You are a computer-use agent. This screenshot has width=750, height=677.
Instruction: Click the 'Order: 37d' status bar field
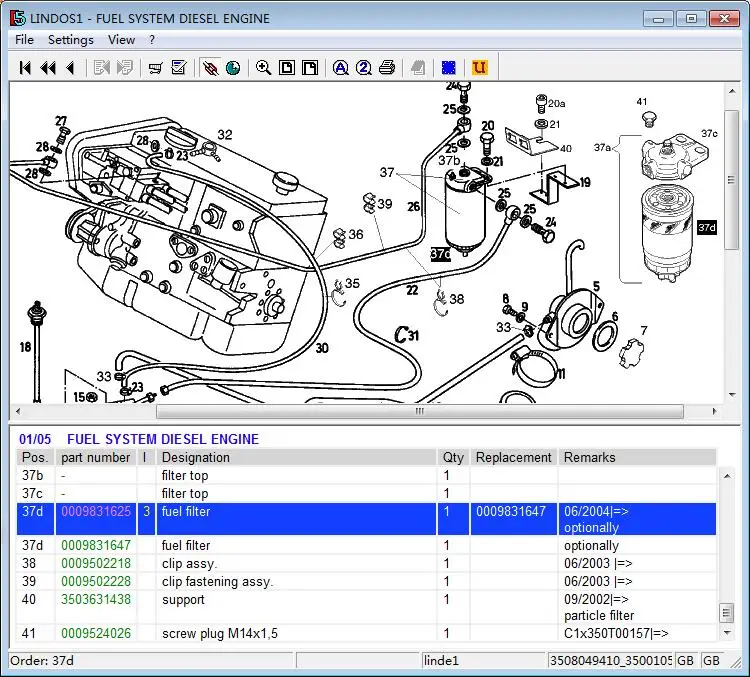coord(151,661)
